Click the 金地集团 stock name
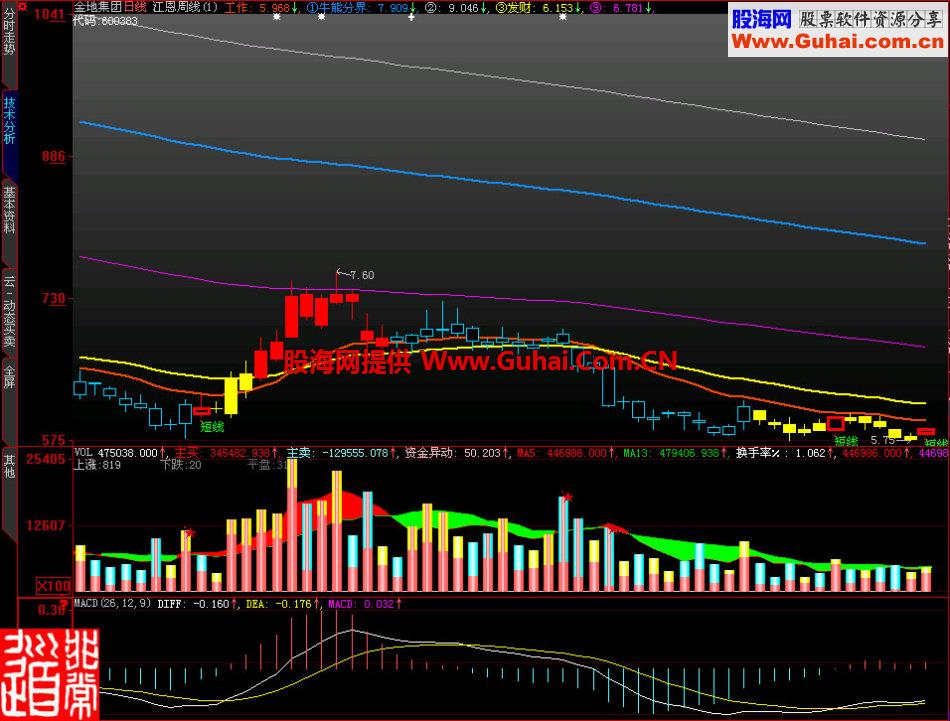The width and height of the screenshot is (950, 721). click(x=98, y=7)
